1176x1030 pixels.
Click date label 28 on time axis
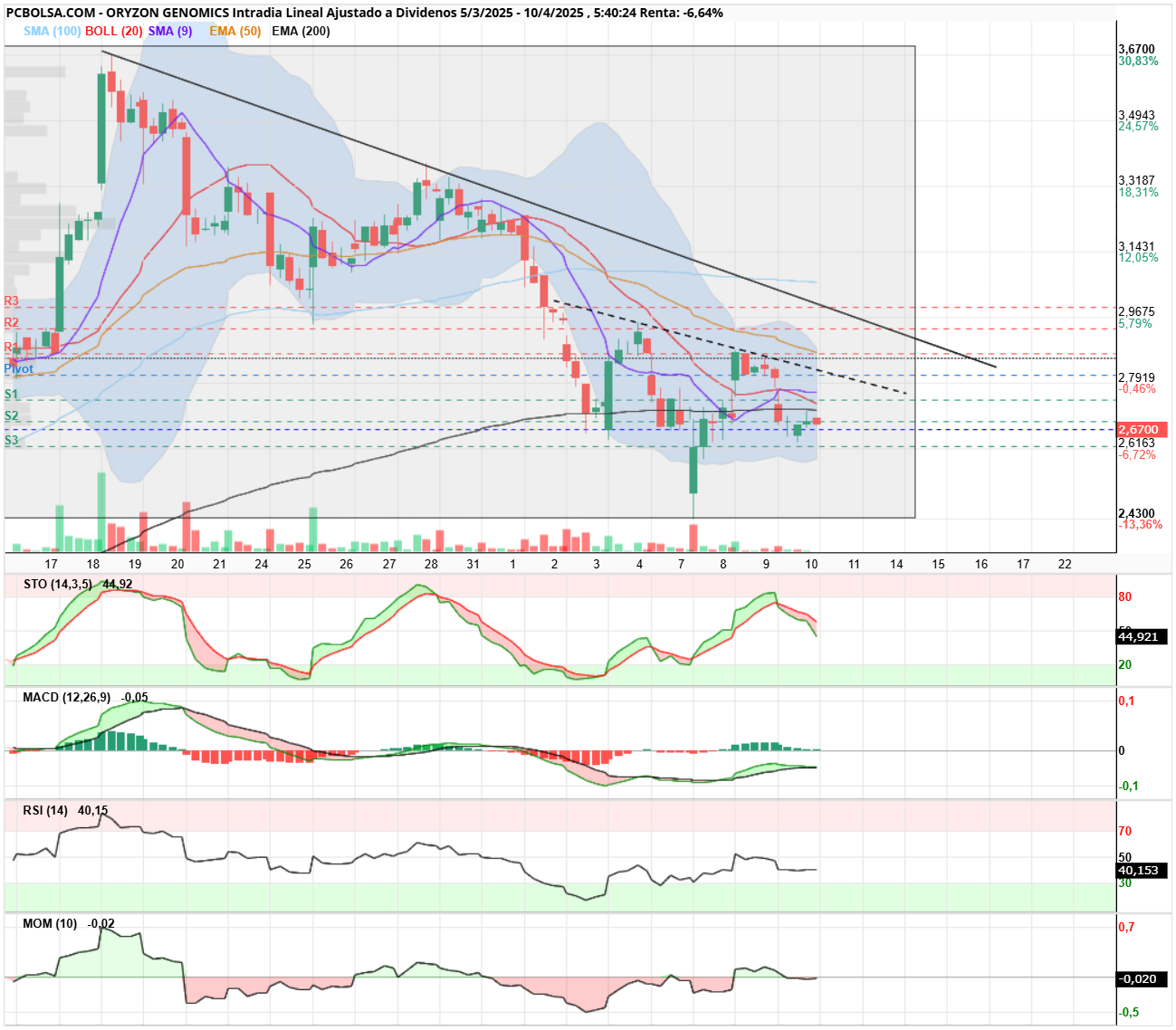coord(431,564)
